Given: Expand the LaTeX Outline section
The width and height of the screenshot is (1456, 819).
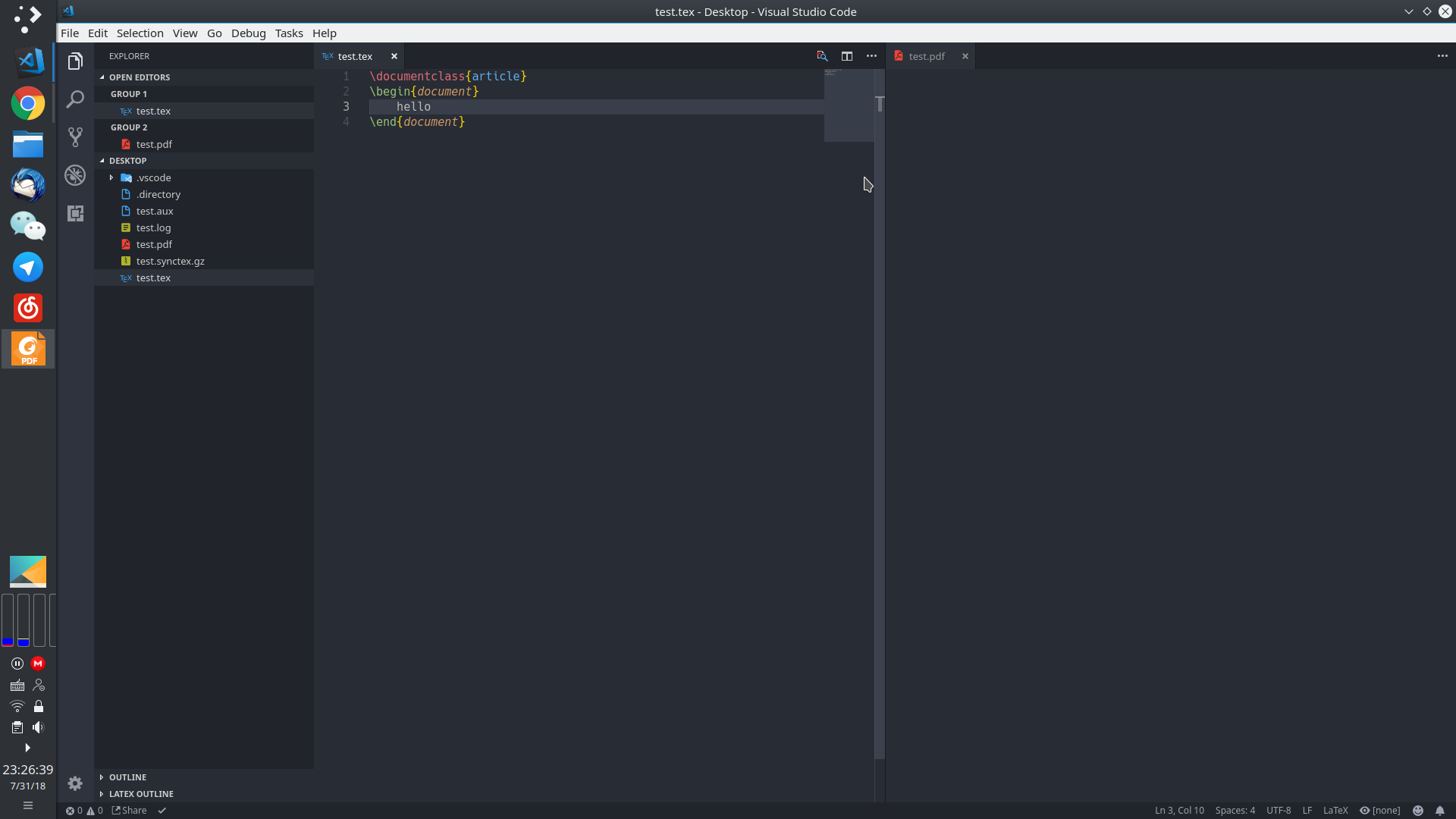Looking at the screenshot, I should pos(141,794).
